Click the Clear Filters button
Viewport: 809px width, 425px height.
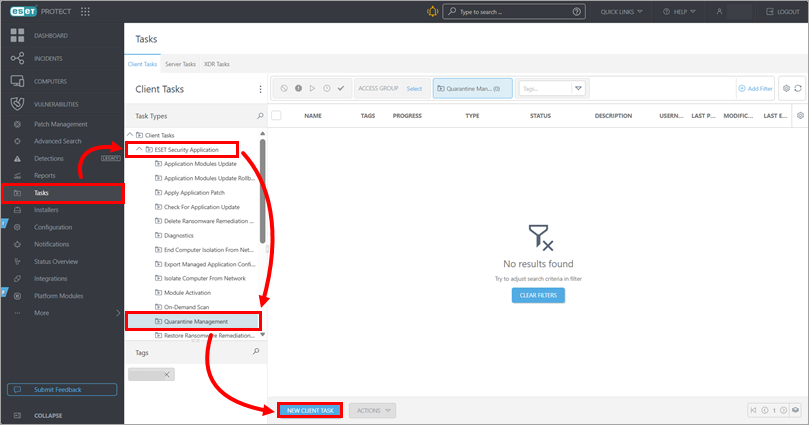[x=538, y=295]
